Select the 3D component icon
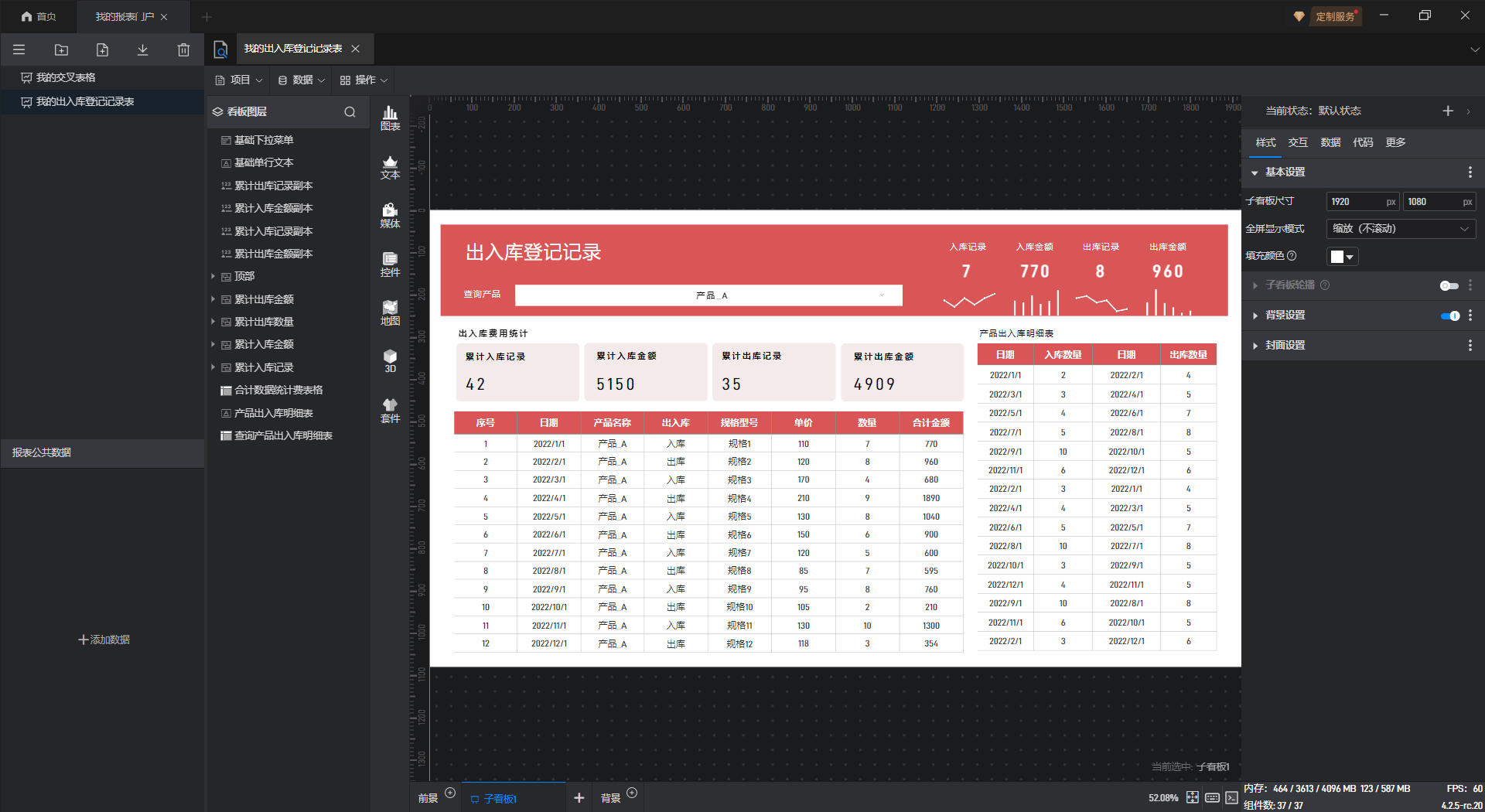Screen dimensions: 1485x812 [x=390, y=361]
